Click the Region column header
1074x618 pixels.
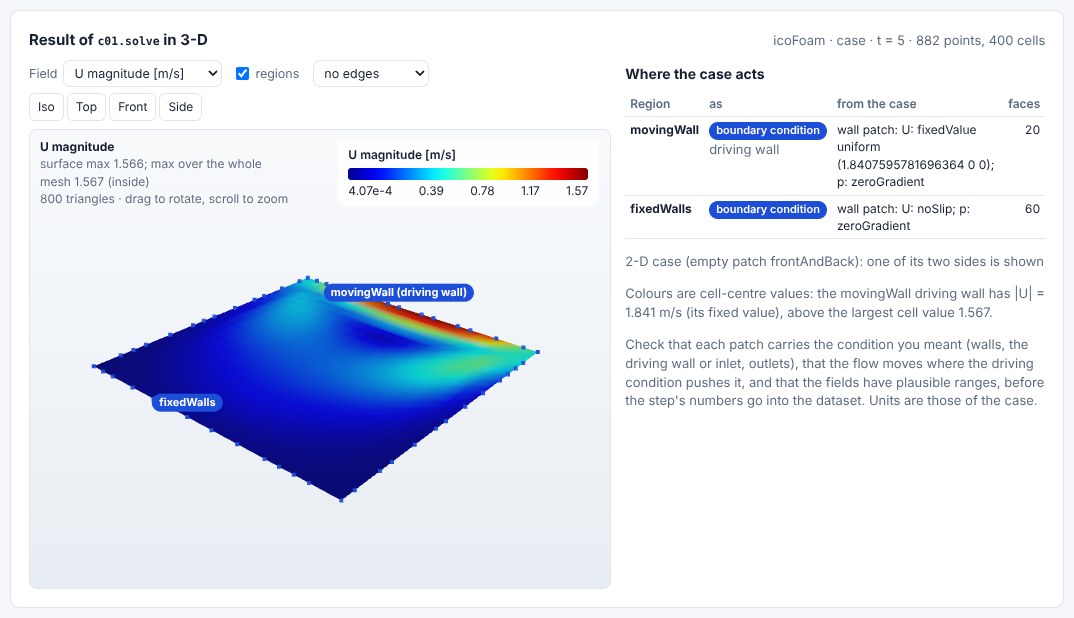[650, 103]
